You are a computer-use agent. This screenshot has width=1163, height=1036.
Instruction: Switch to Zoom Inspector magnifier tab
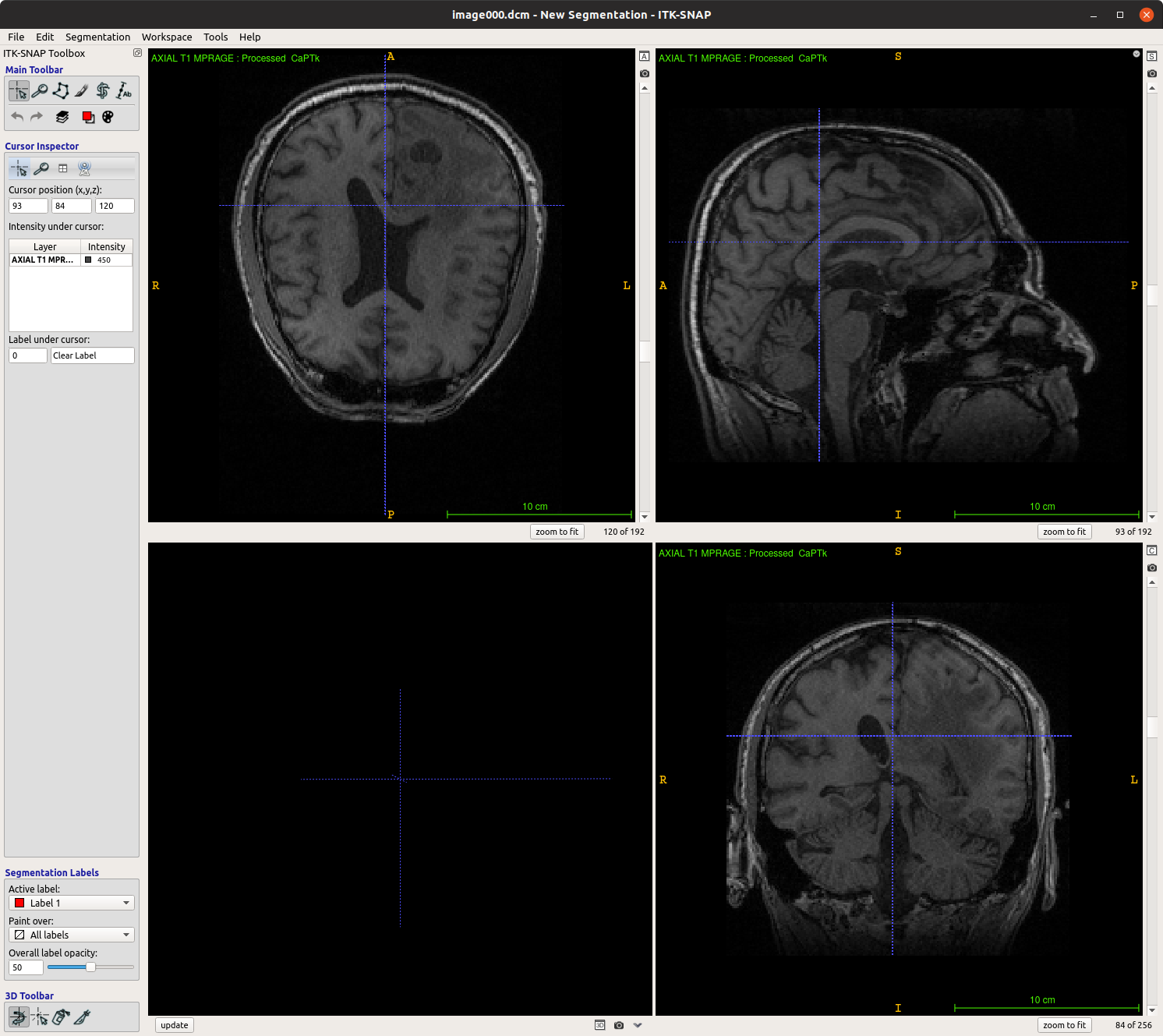coord(41,168)
